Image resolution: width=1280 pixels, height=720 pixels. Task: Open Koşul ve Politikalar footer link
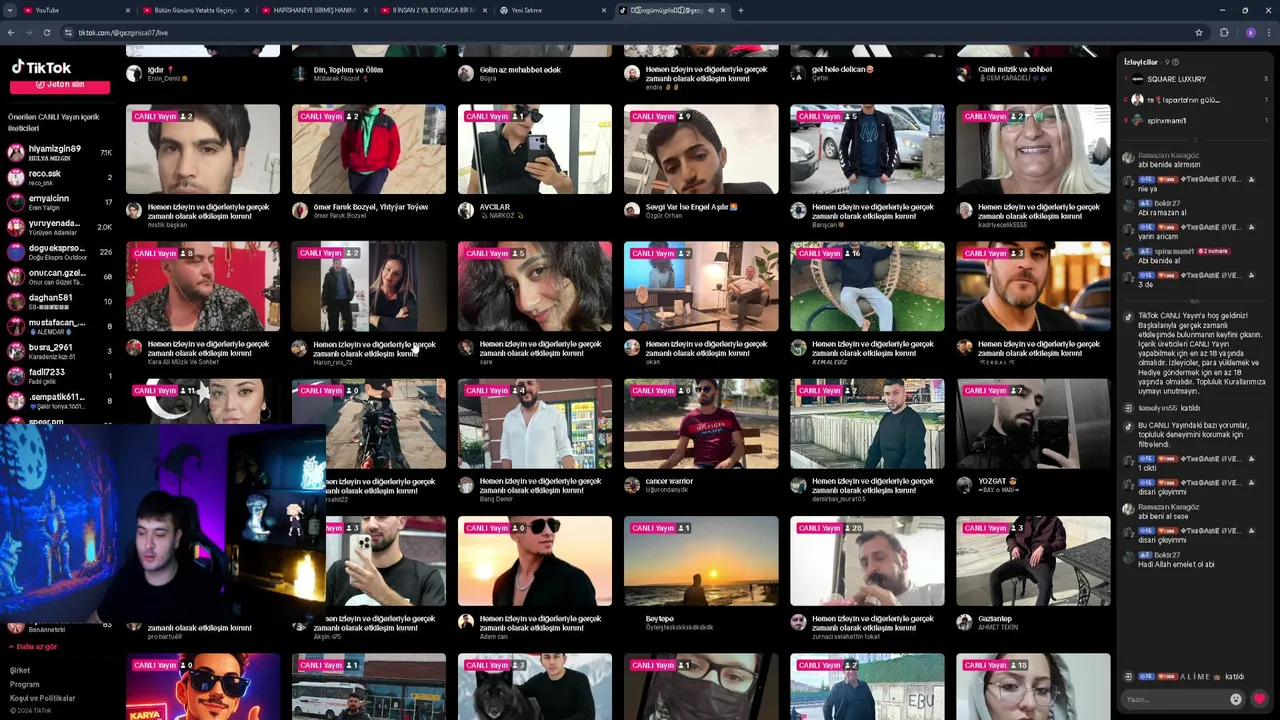click(42, 699)
